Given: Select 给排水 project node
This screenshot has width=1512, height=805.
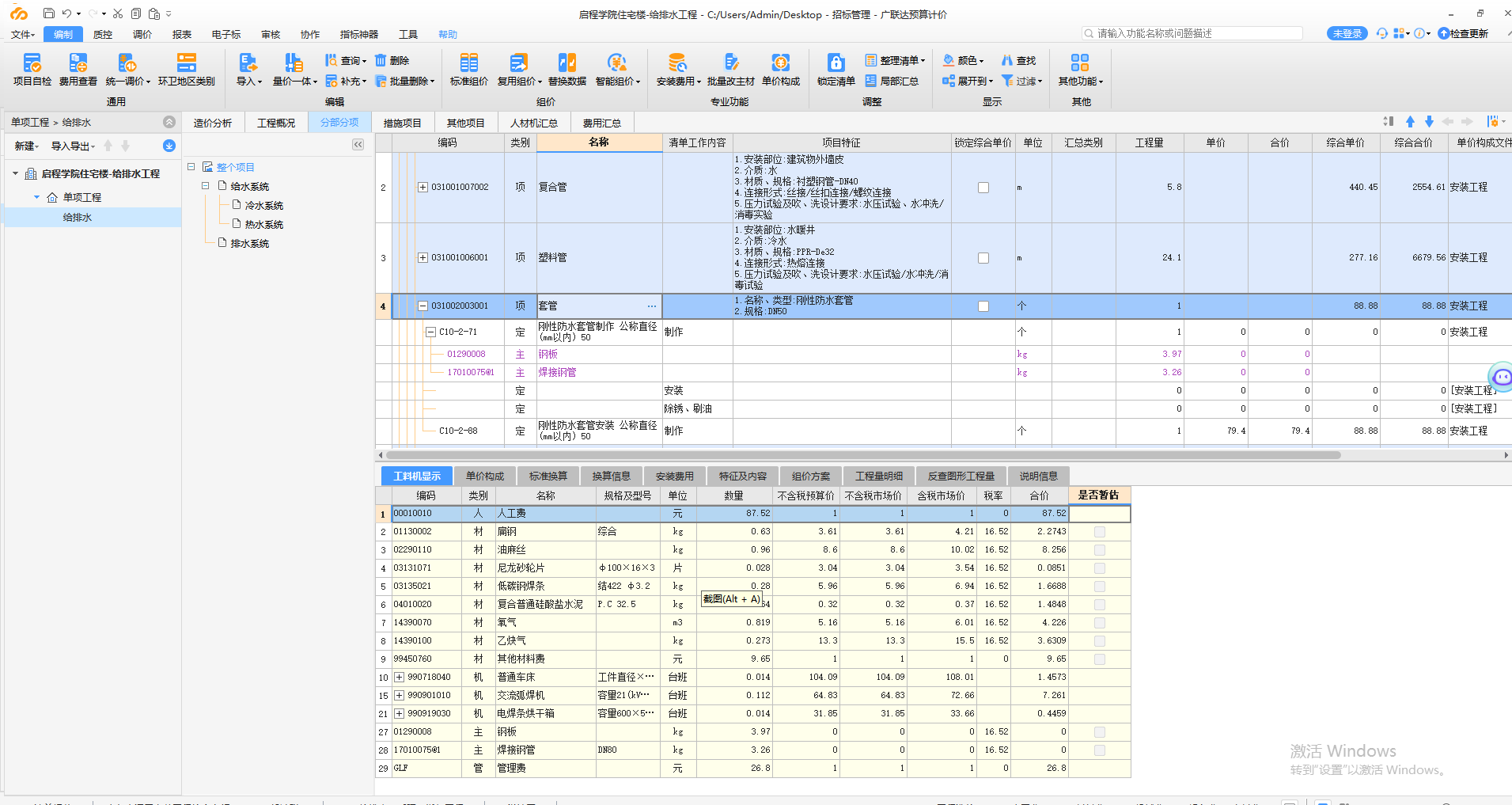Looking at the screenshot, I should tap(78, 217).
